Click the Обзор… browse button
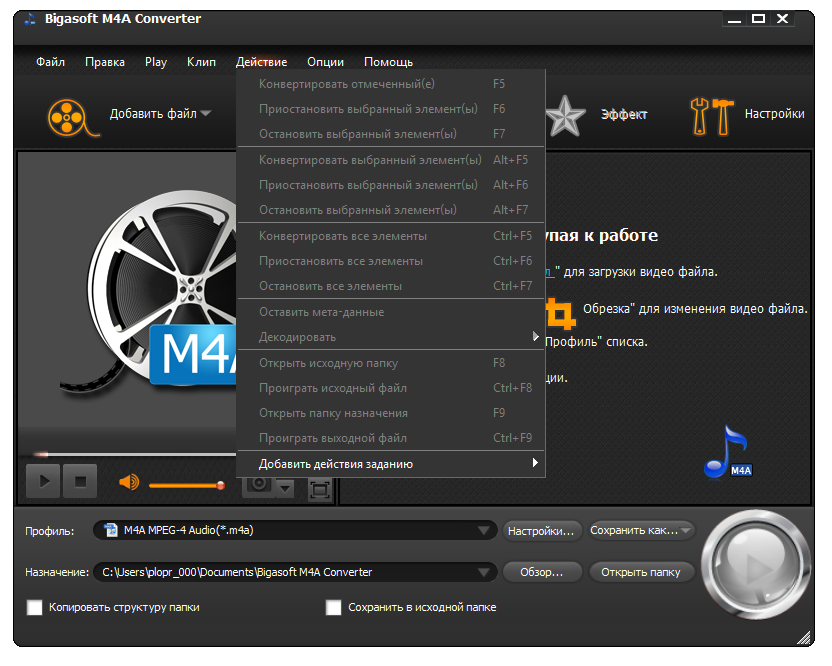 point(542,572)
